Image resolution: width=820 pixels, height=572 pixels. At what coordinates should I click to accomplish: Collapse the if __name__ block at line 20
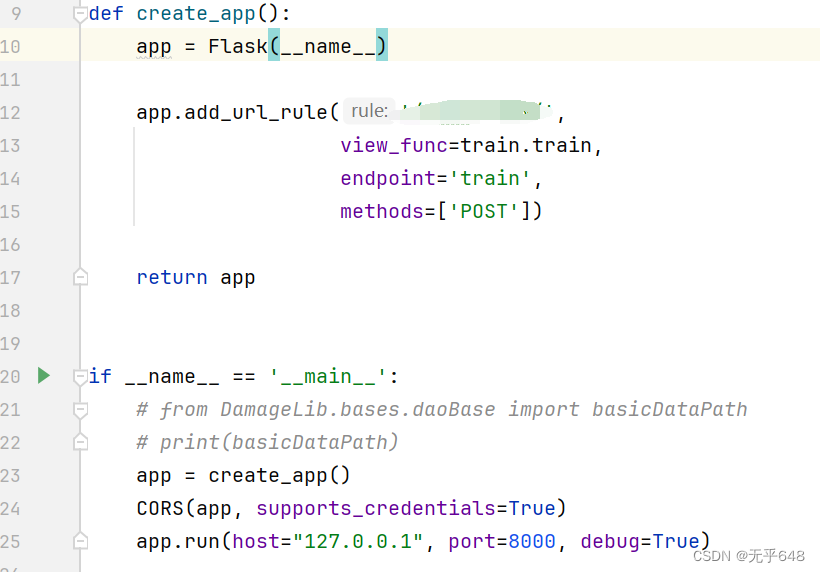point(80,376)
